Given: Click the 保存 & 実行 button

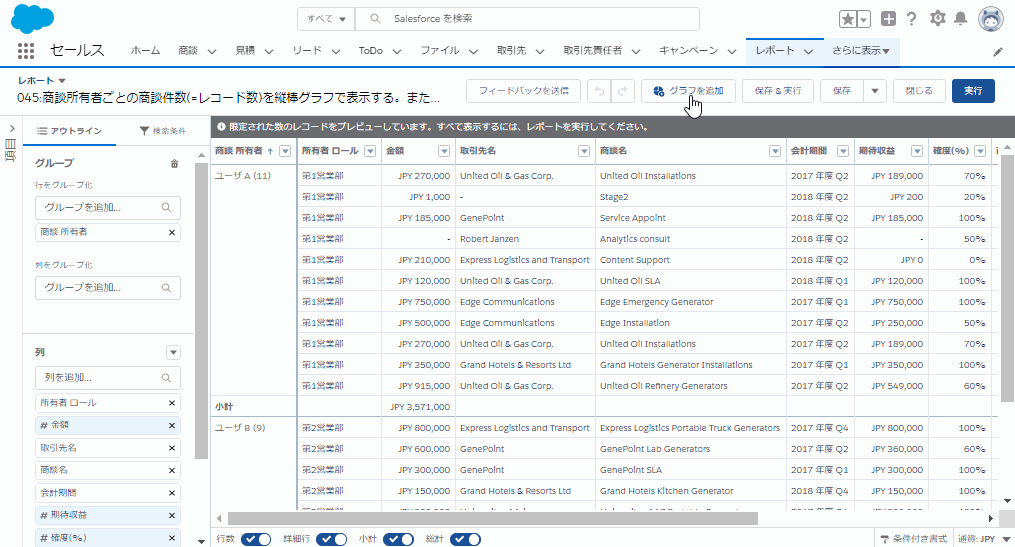Looking at the screenshot, I should [x=778, y=91].
